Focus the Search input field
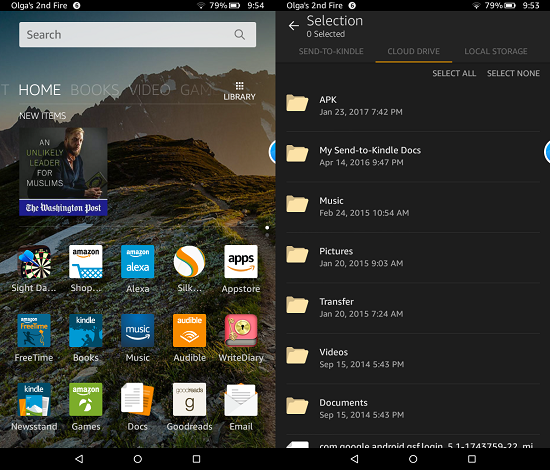550x470 pixels. tap(138, 34)
